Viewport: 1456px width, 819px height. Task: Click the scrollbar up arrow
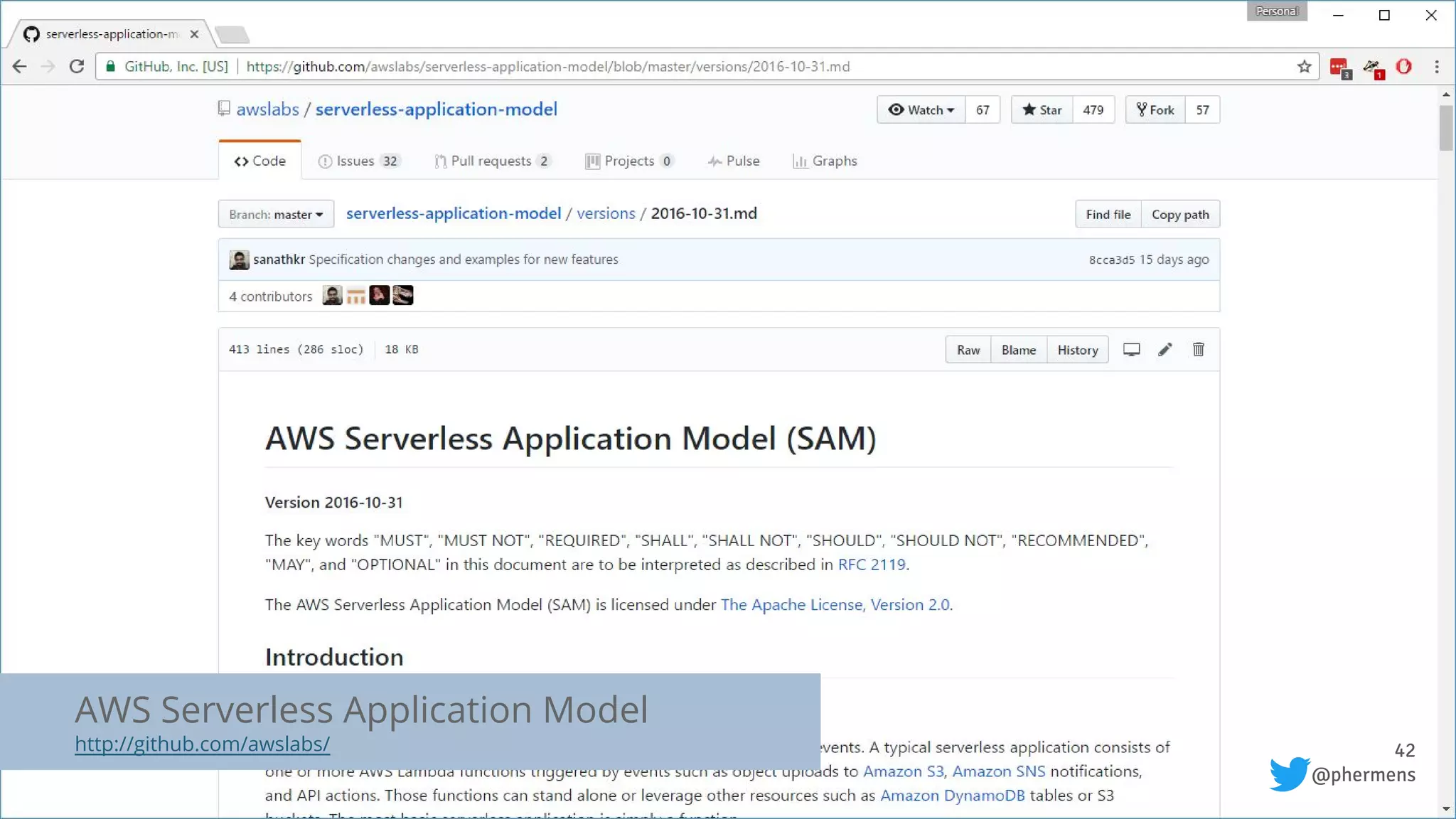[1446, 95]
